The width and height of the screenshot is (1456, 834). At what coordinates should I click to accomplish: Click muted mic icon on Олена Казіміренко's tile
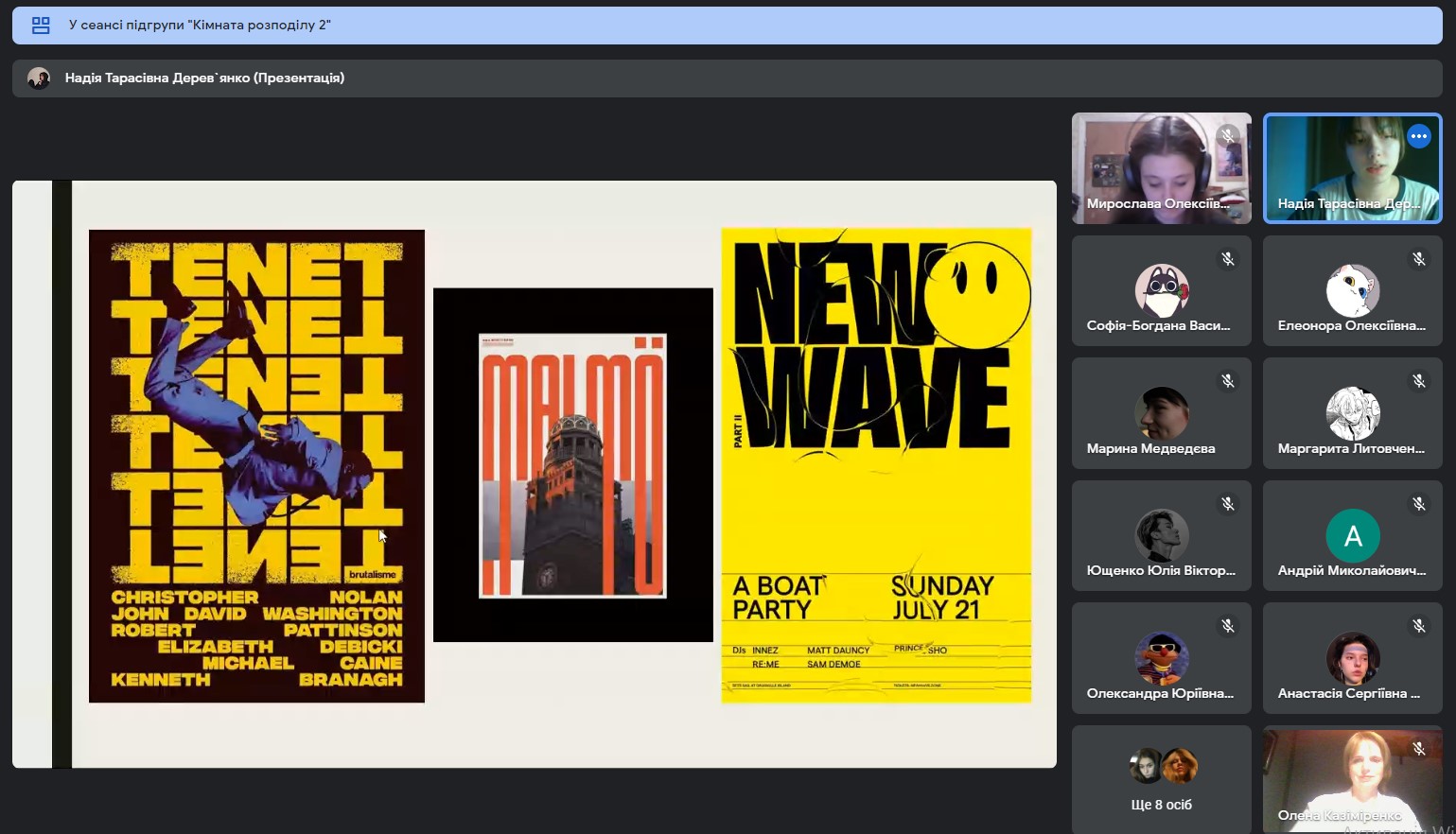(1418, 749)
